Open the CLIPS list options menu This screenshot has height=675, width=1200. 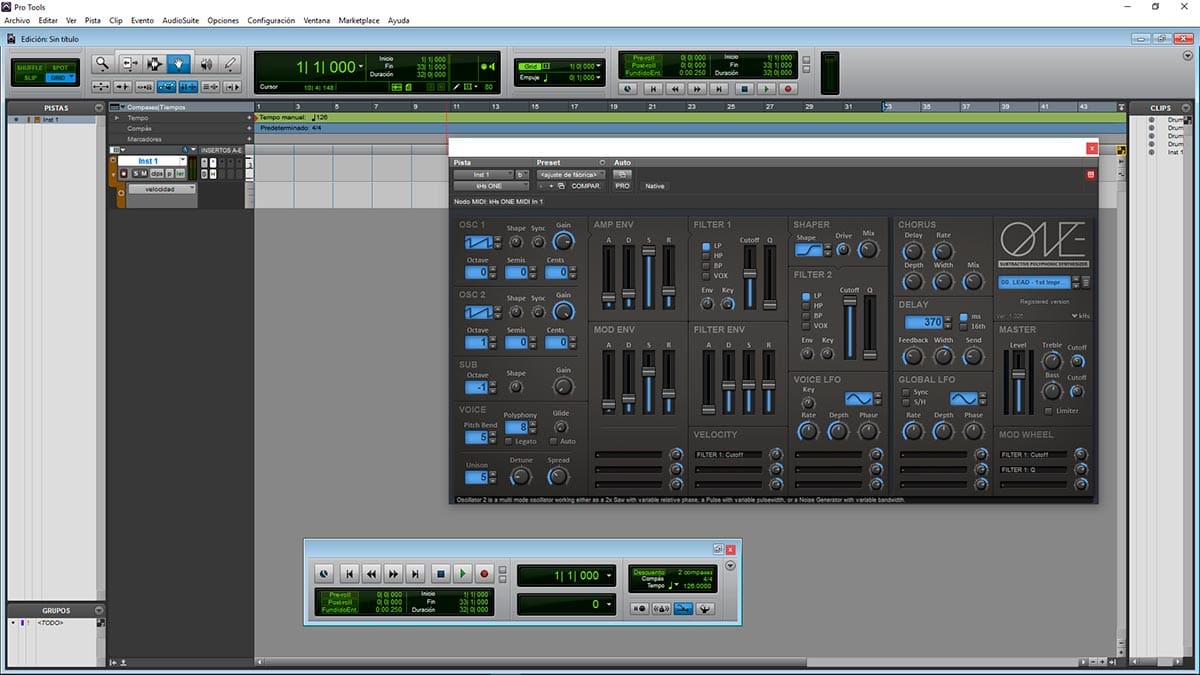point(1184,107)
